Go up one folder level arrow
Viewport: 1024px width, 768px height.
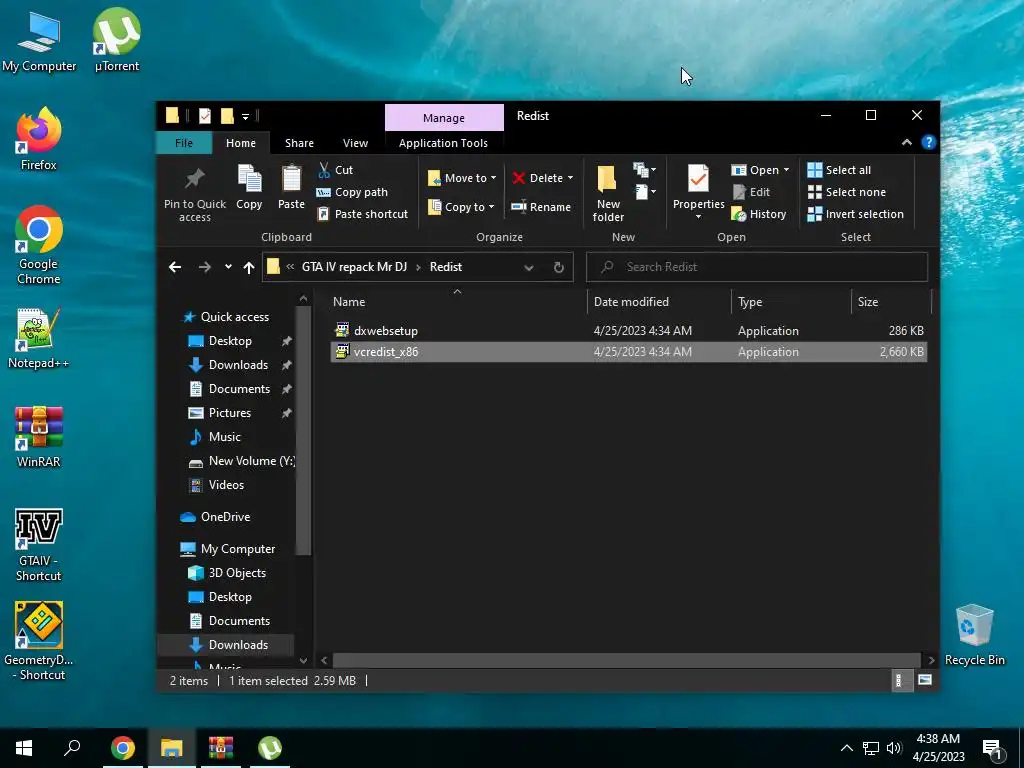[249, 267]
